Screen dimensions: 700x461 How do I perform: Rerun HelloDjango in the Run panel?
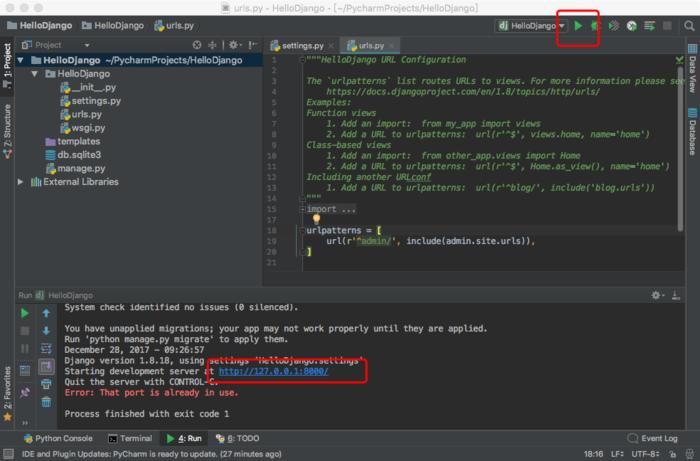(x=25, y=313)
